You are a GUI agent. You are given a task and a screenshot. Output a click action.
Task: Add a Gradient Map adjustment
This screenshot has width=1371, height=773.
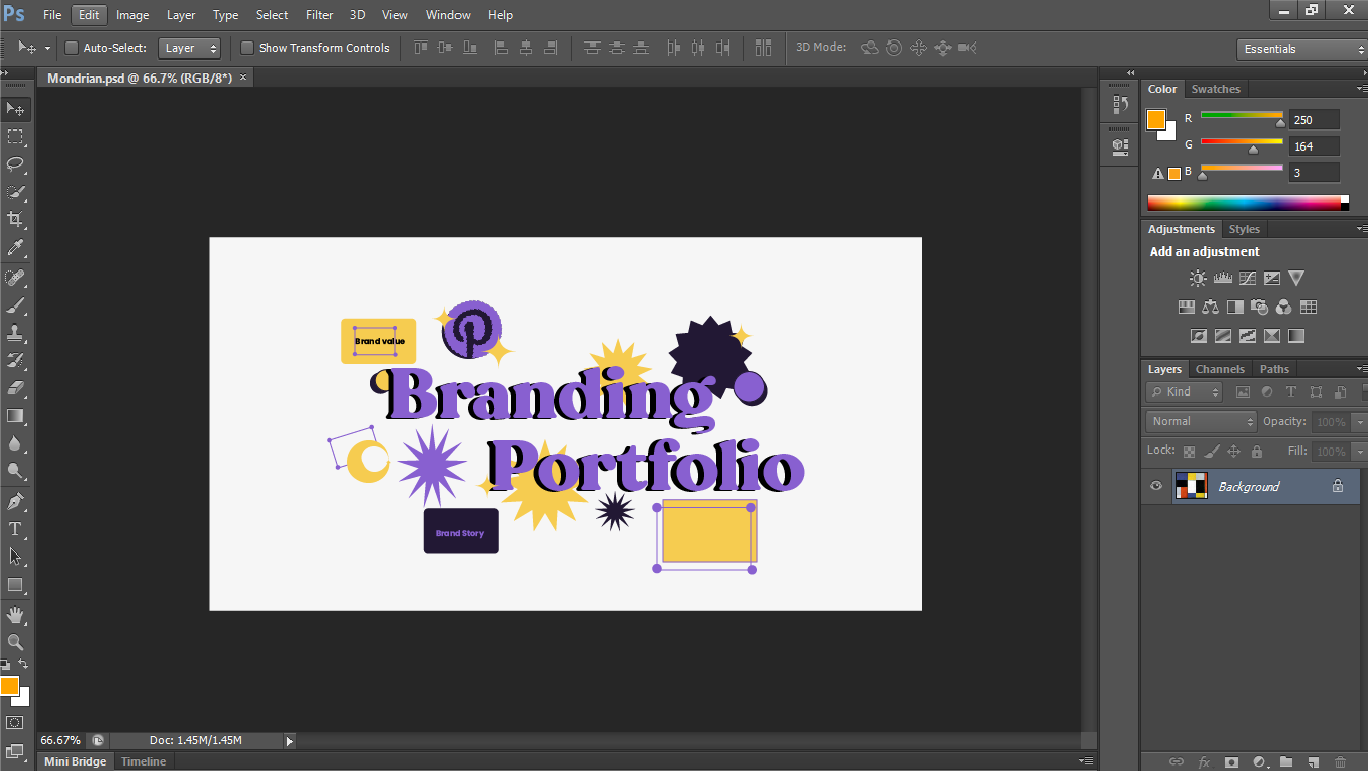(1296, 336)
